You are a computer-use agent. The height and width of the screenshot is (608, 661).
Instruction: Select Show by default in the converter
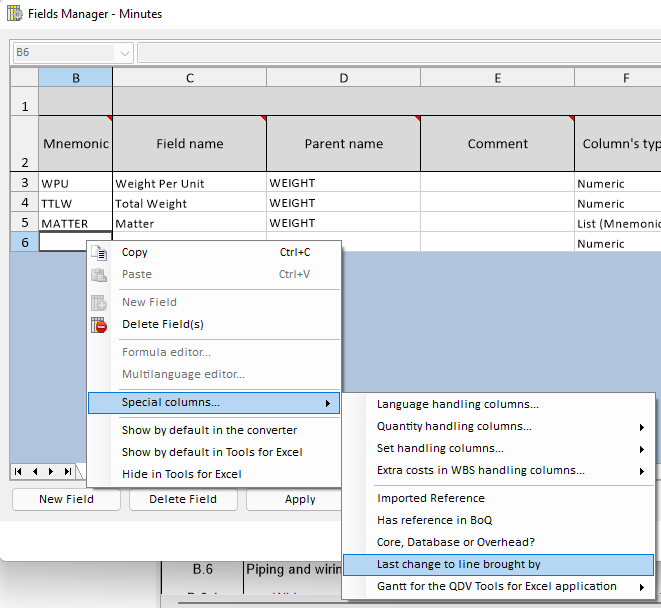pyautogui.click(x=209, y=430)
